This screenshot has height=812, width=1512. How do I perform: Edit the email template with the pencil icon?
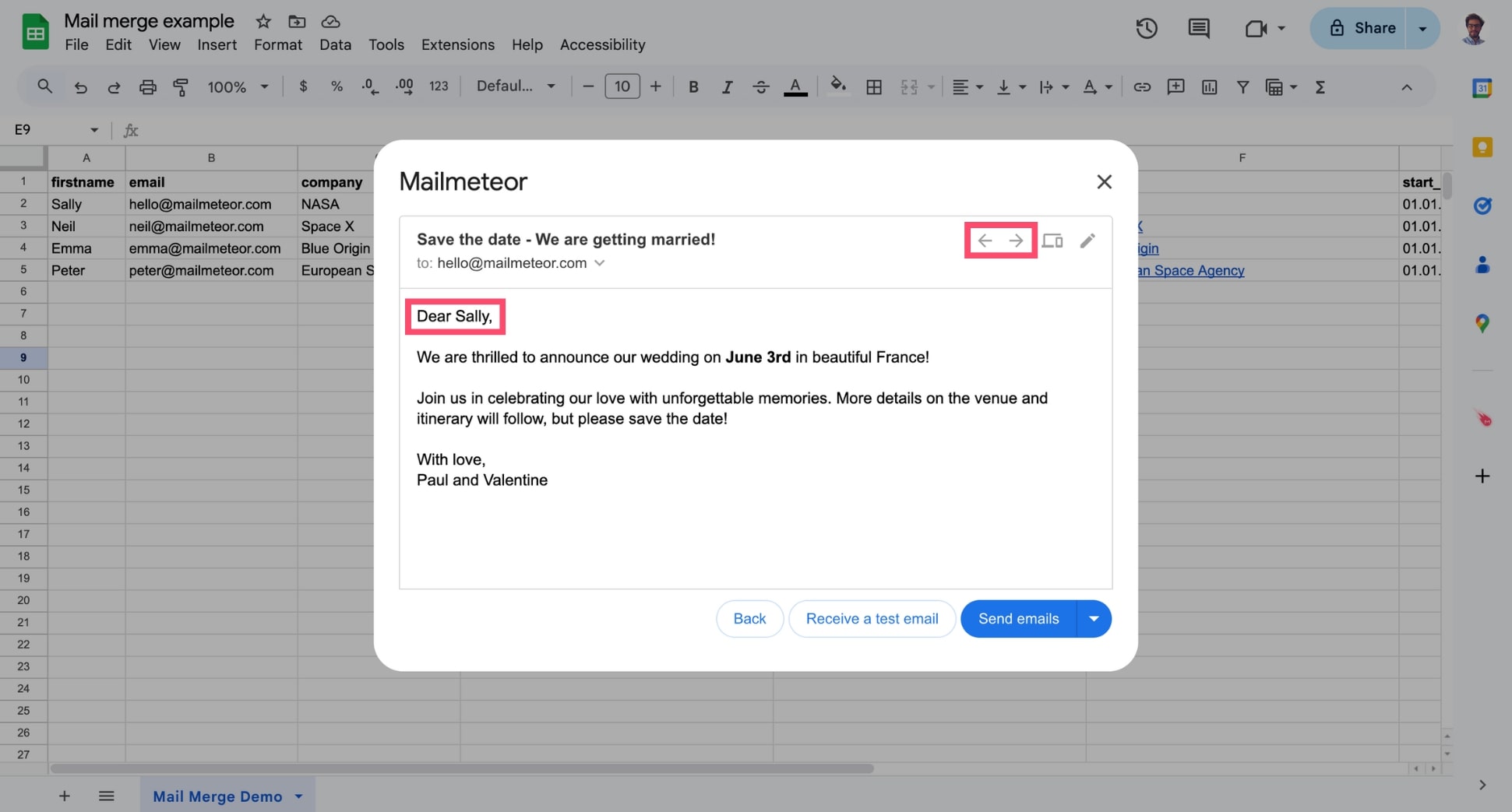(1087, 240)
